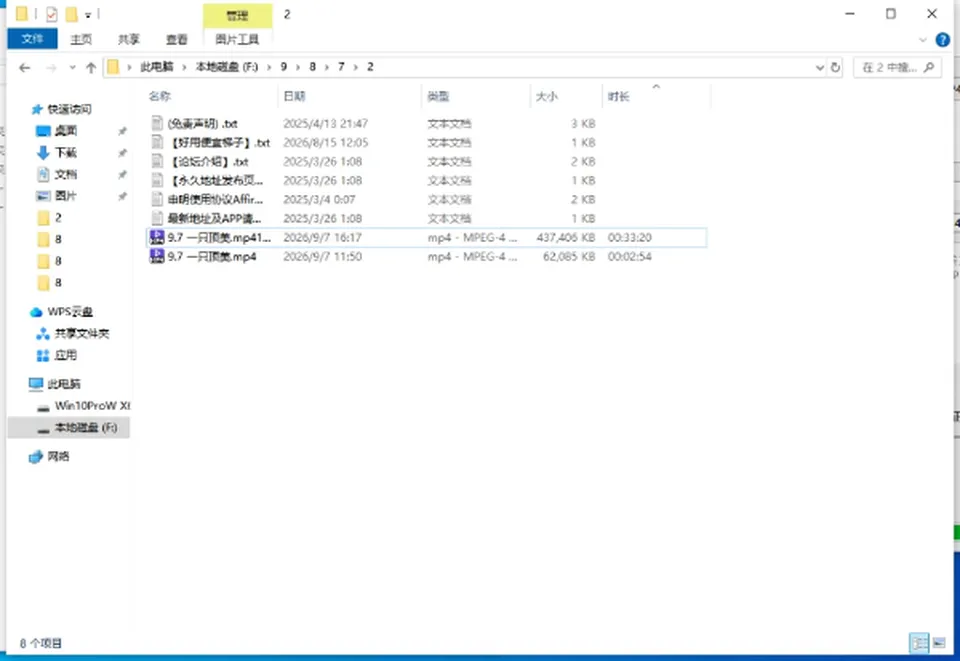Image resolution: width=960 pixels, height=661 pixels.
Task: Open 共享文件夹 under WPS云盘
Action: [81, 334]
